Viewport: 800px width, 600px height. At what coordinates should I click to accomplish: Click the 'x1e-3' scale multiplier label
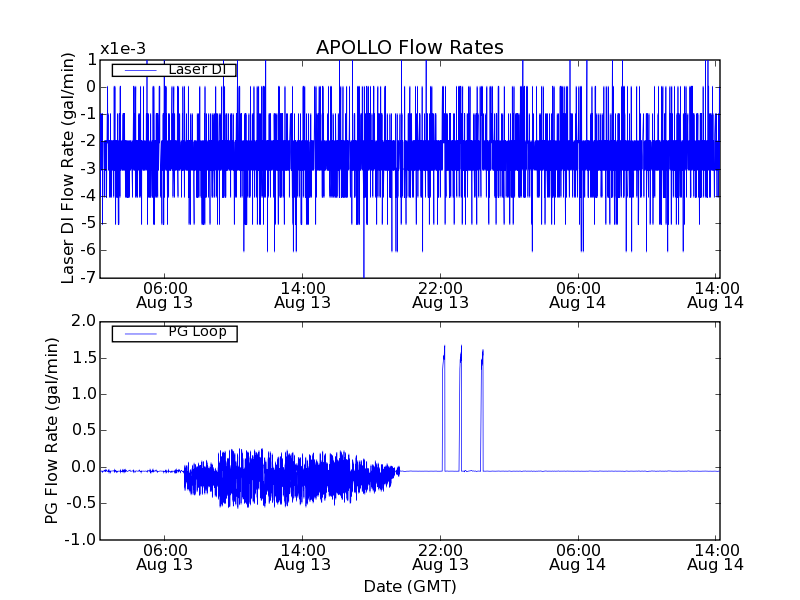(x=123, y=49)
